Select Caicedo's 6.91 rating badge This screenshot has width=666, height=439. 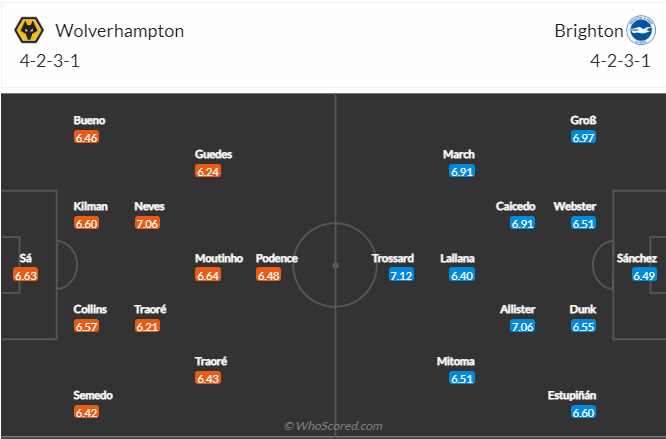click(522, 223)
